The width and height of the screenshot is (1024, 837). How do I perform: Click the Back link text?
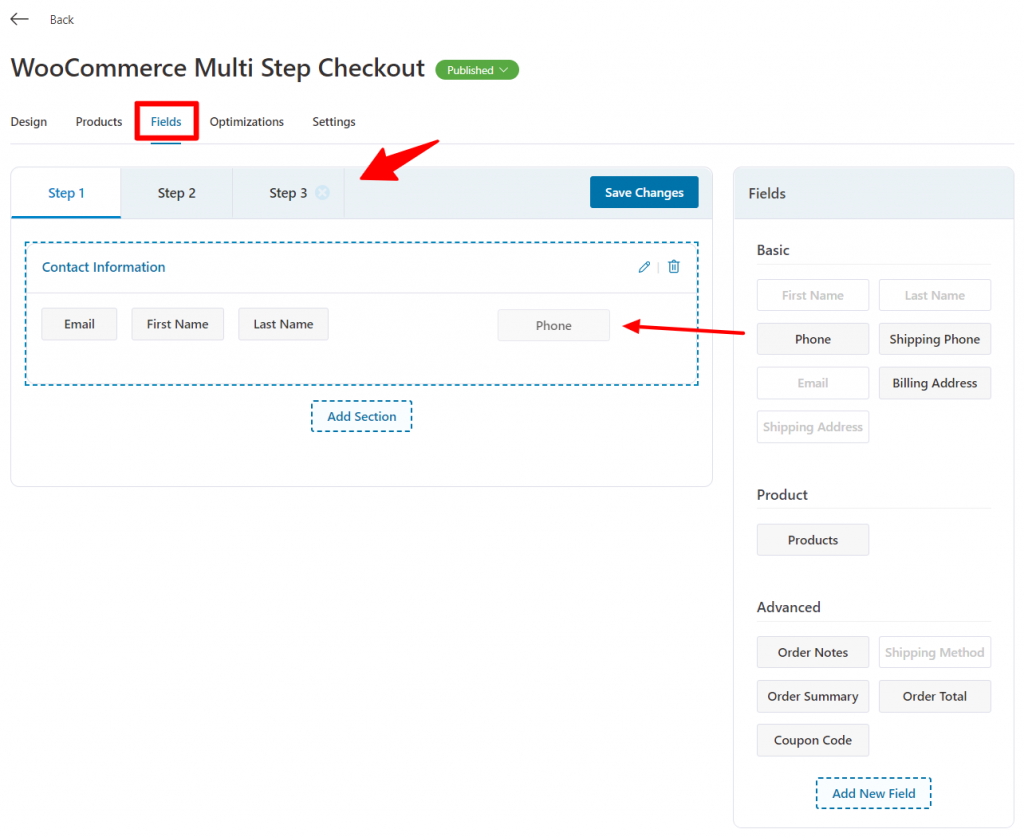(62, 20)
